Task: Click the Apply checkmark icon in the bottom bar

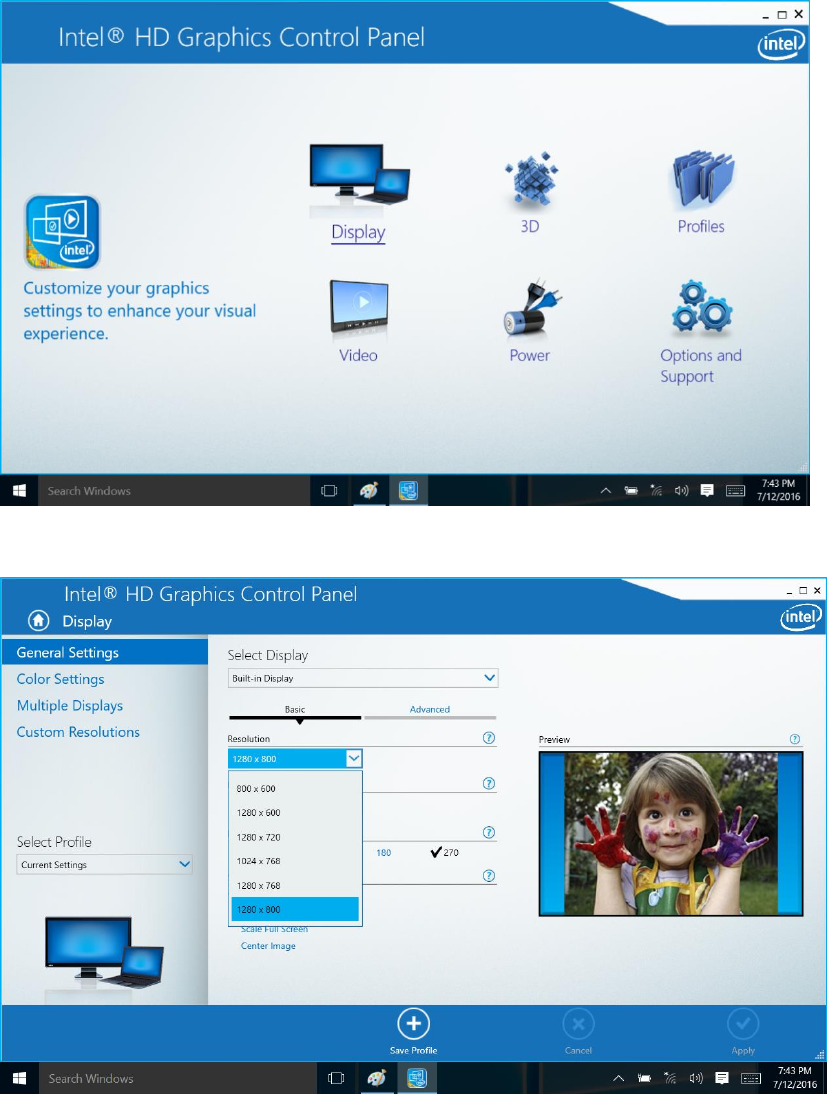Action: (743, 1024)
